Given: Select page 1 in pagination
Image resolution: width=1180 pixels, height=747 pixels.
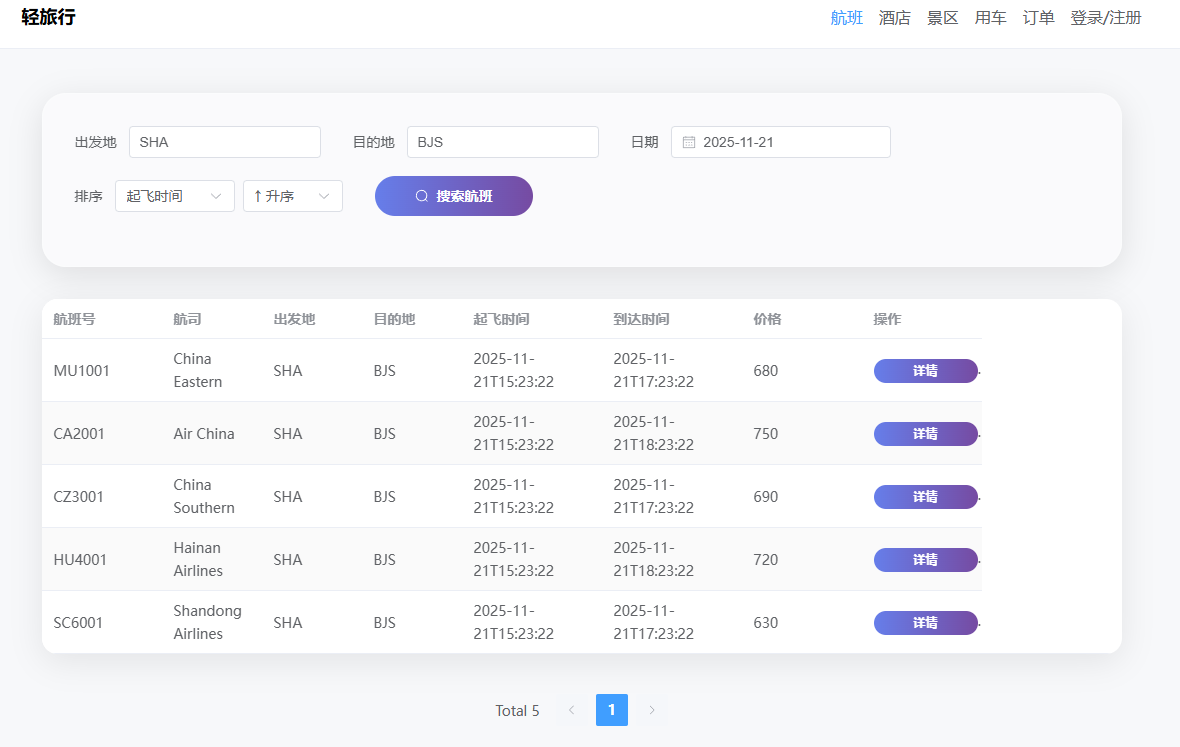Looking at the screenshot, I should pos(611,710).
